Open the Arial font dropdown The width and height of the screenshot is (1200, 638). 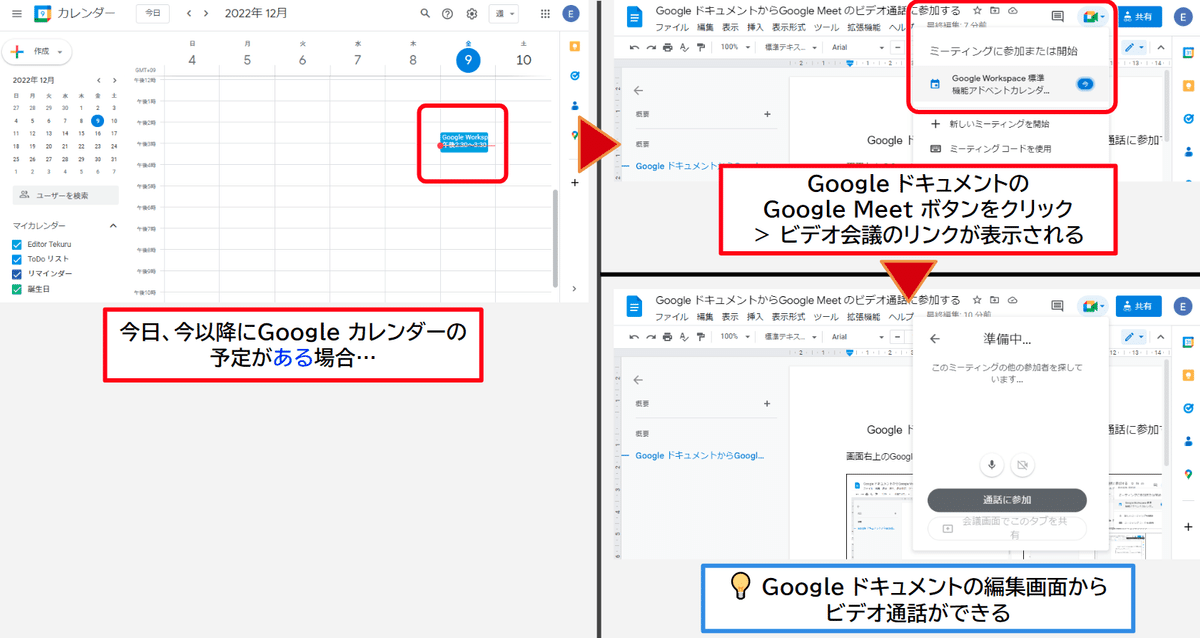click(840, 47)
